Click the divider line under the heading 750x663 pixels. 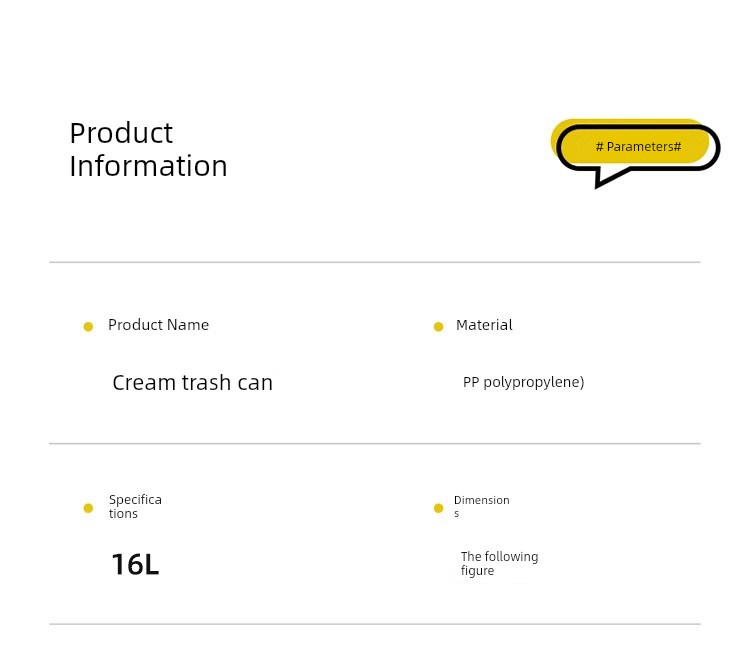(375, 262)
